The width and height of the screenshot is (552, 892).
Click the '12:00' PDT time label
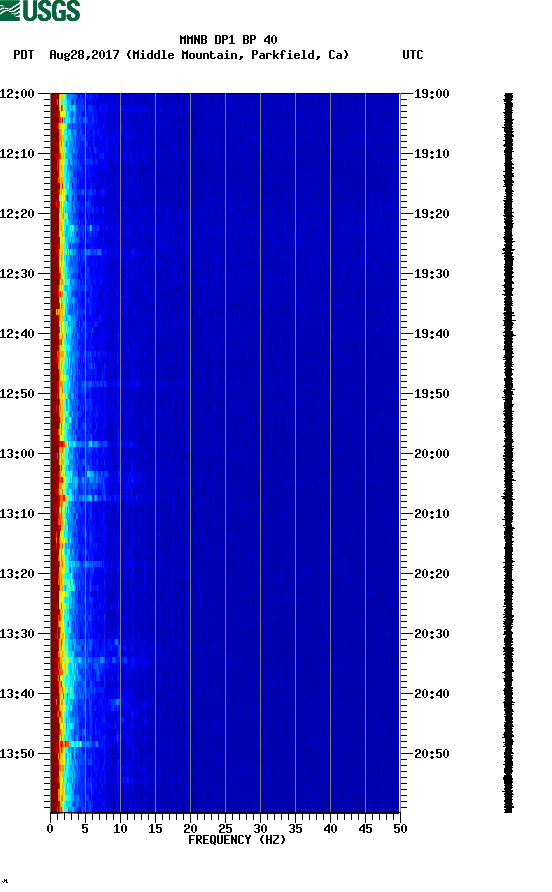coord(18,94)
